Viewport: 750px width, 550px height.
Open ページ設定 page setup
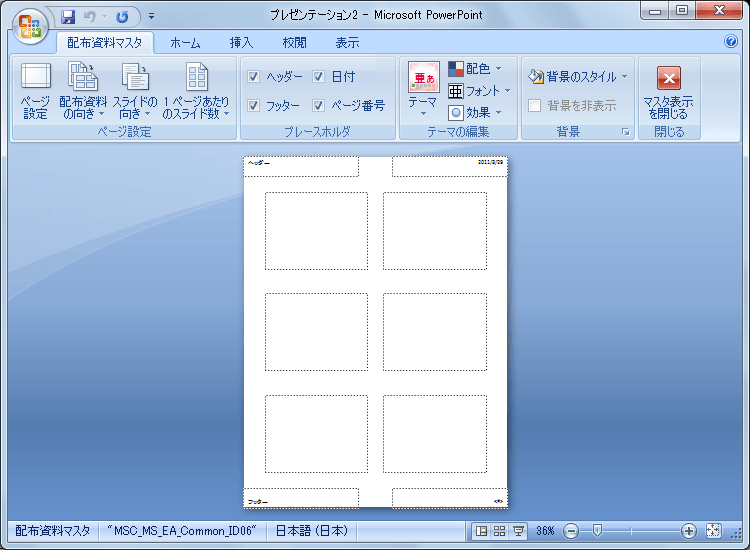coord(35,90)
